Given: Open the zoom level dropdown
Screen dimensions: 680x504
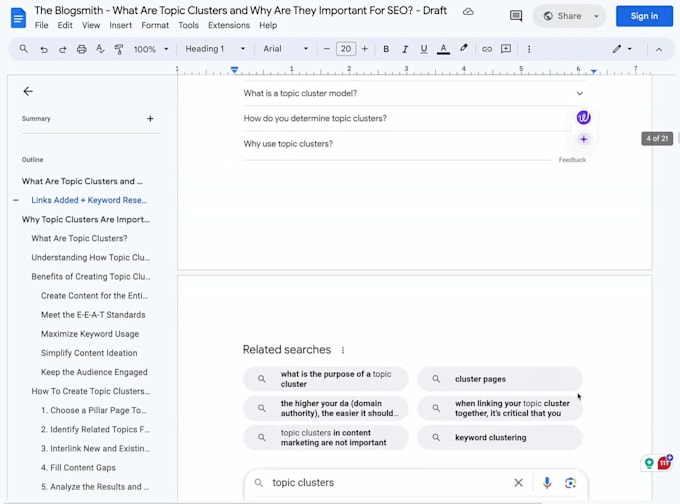Looking at the screenshot, I should coord(151,49).
